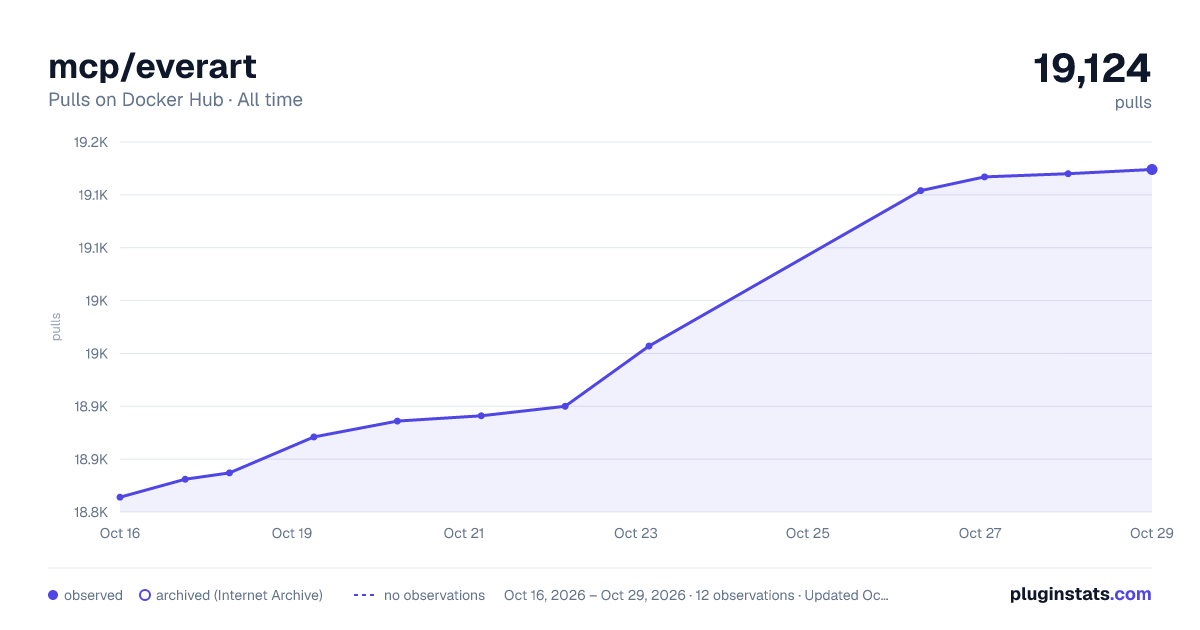The width and height of the screenshot is (1200, 630).
Task: Select the data point above Oct 27 label
Action: (x=984, y=177)
